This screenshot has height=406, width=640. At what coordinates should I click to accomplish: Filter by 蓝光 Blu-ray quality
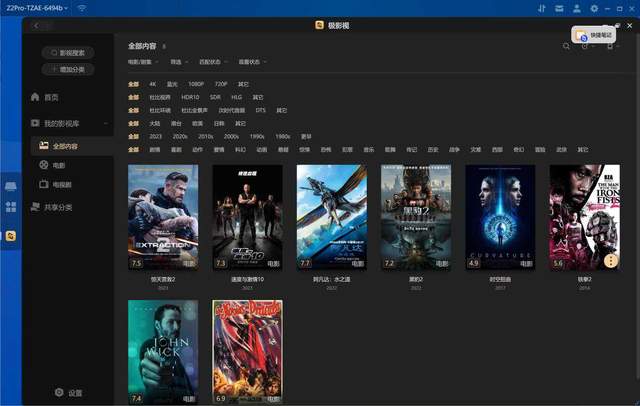pos(172,84)
